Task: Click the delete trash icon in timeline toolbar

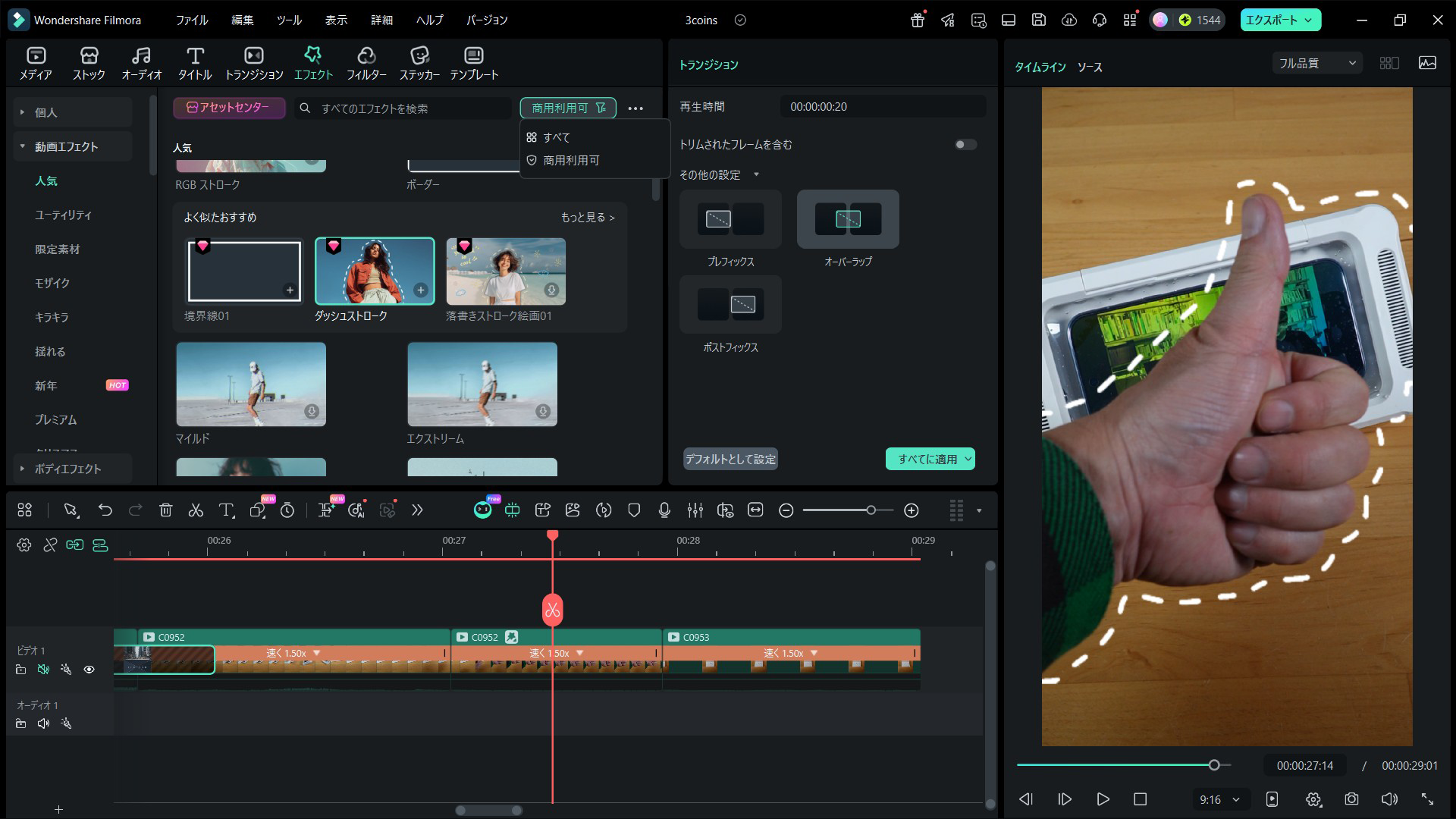Action: pyautogui.click(x=165, y=510)
